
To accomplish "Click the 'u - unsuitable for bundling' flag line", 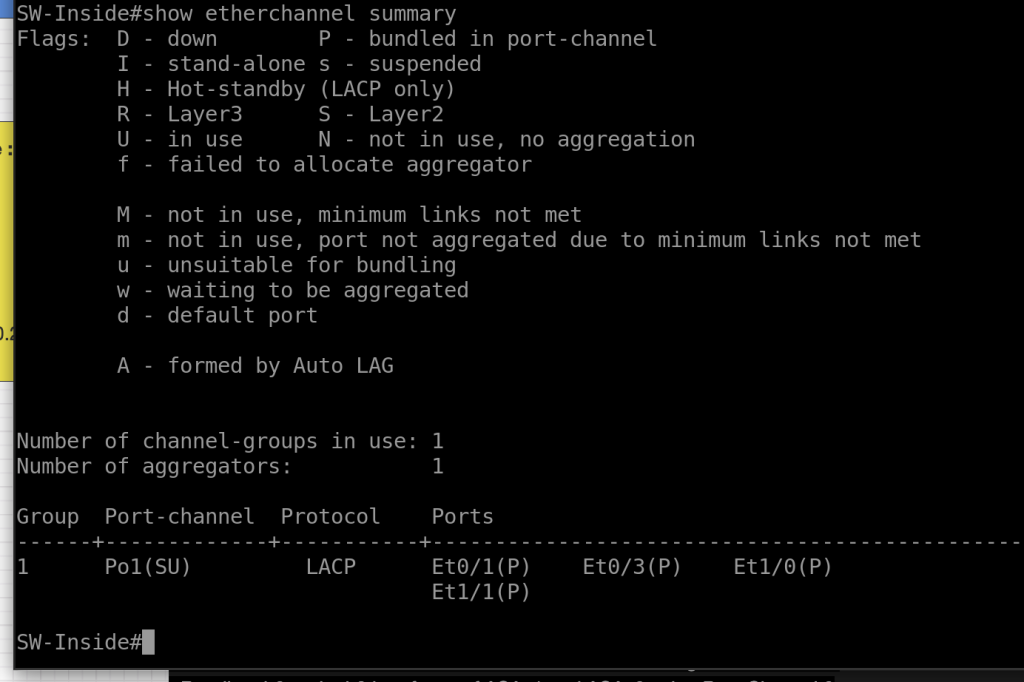I will [x=286, y=265].
